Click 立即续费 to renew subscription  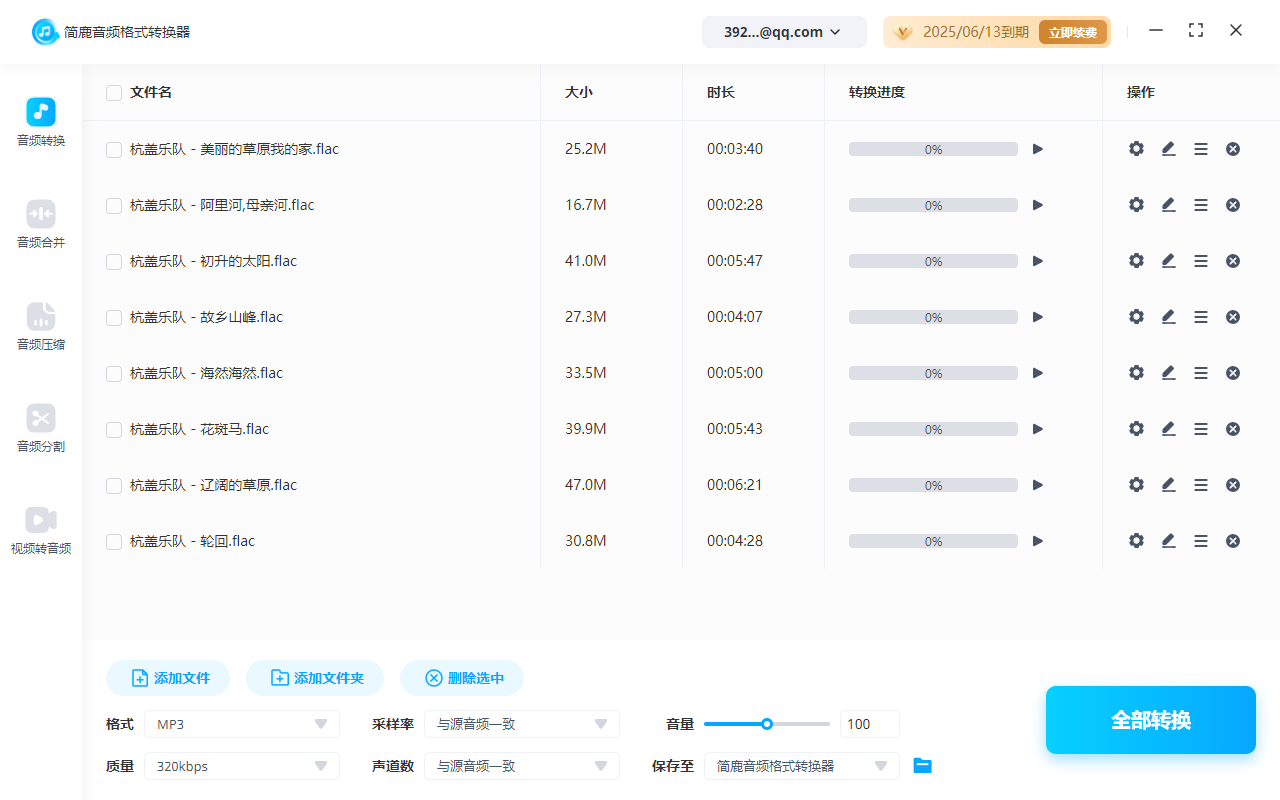tap(1073, 32)
